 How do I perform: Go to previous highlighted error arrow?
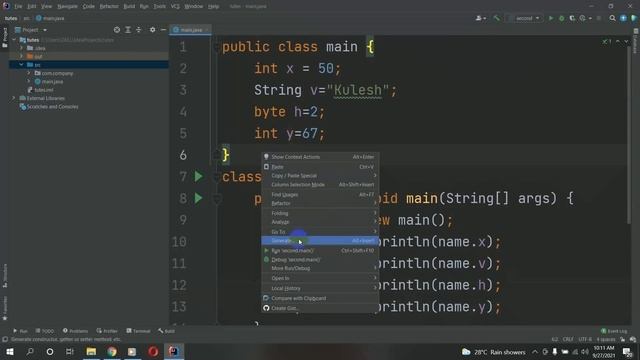(x=618, y=42)
